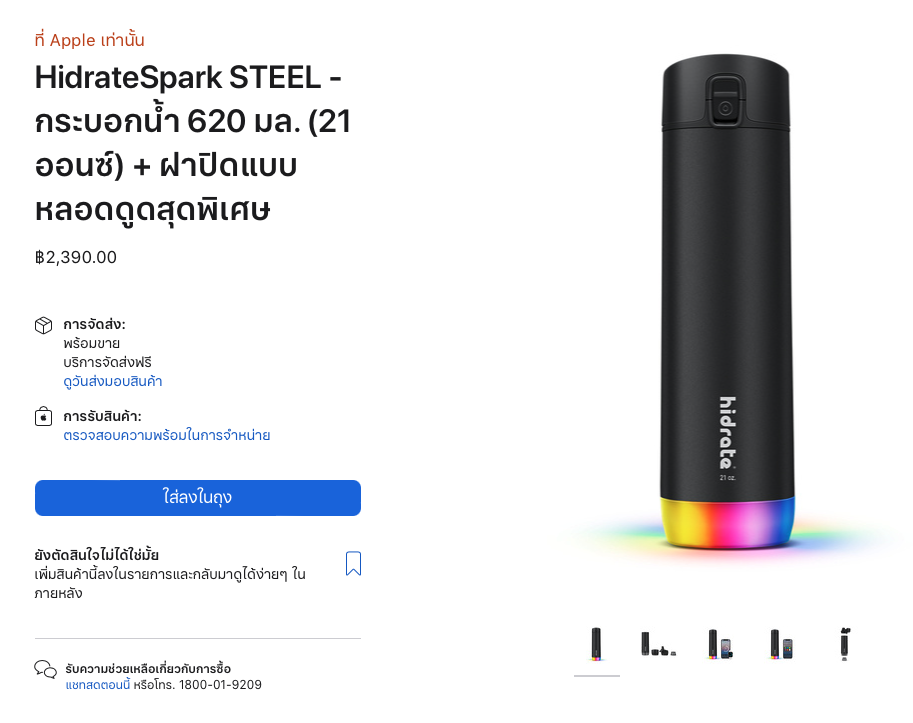Image resolution: width=913 pixels, height=723 pixels.
Task: Click the save-for-later bookmark icon
Action: [353, 564]
